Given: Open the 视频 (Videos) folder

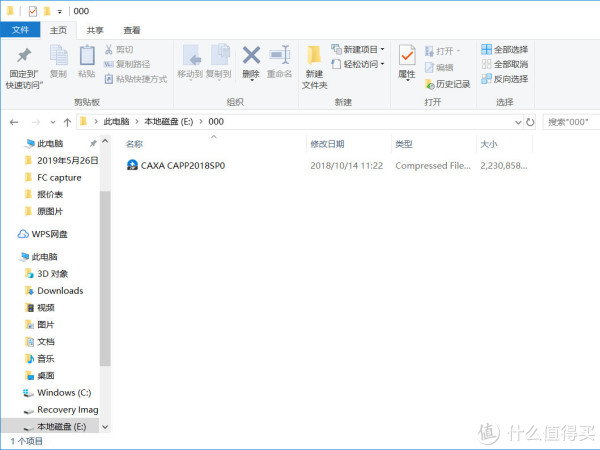Looking at the screenshot, I should [x=40, y=307].
